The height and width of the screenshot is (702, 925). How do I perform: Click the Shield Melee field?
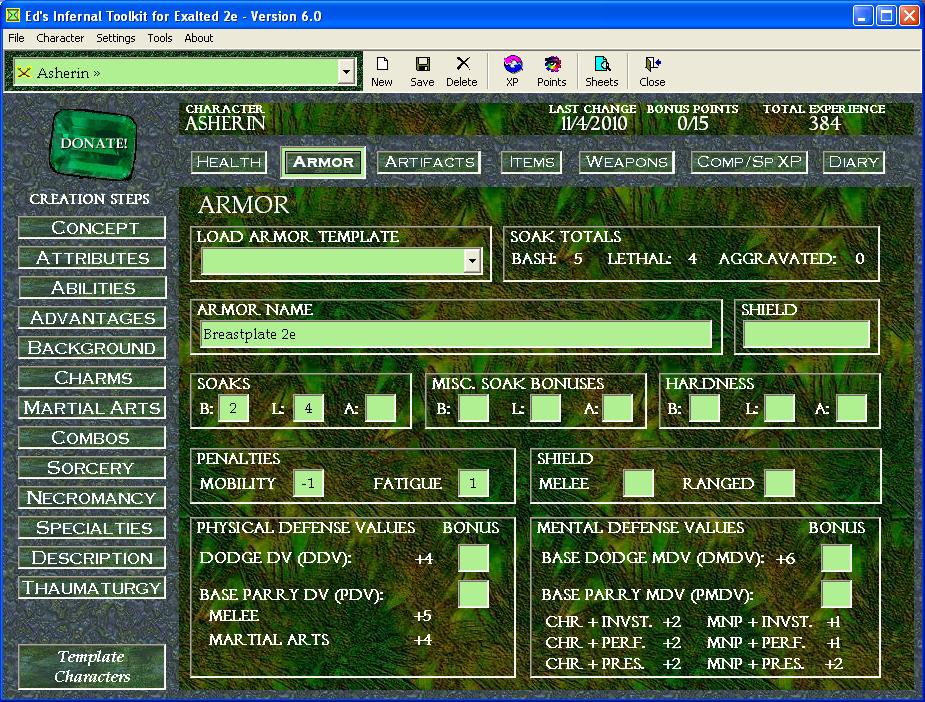tap(638, 484)
